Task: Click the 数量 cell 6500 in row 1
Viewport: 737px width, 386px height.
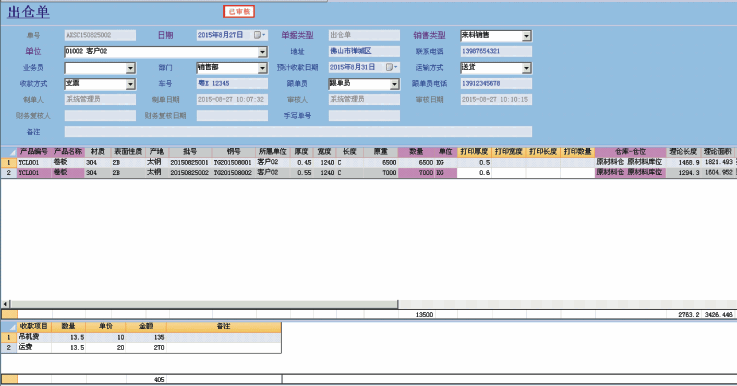Action: coord(416,163)
